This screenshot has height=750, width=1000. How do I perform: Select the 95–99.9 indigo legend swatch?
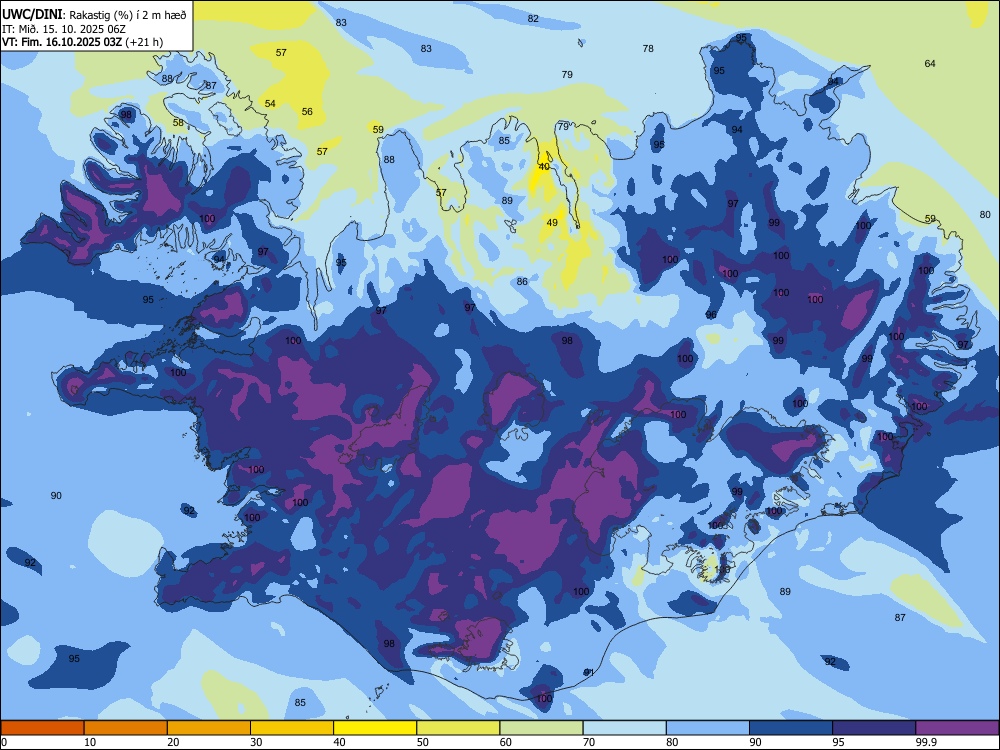[x=874, y=728]
